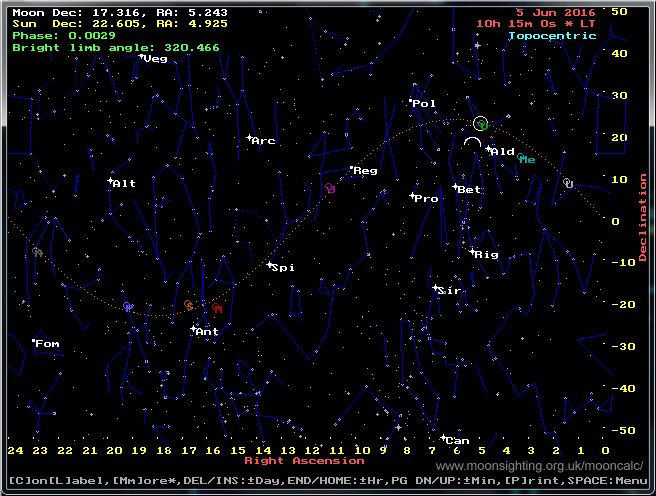
Task: Click the magenta Jupiter marker near Regulus
Action: click(x=331, y=188)
